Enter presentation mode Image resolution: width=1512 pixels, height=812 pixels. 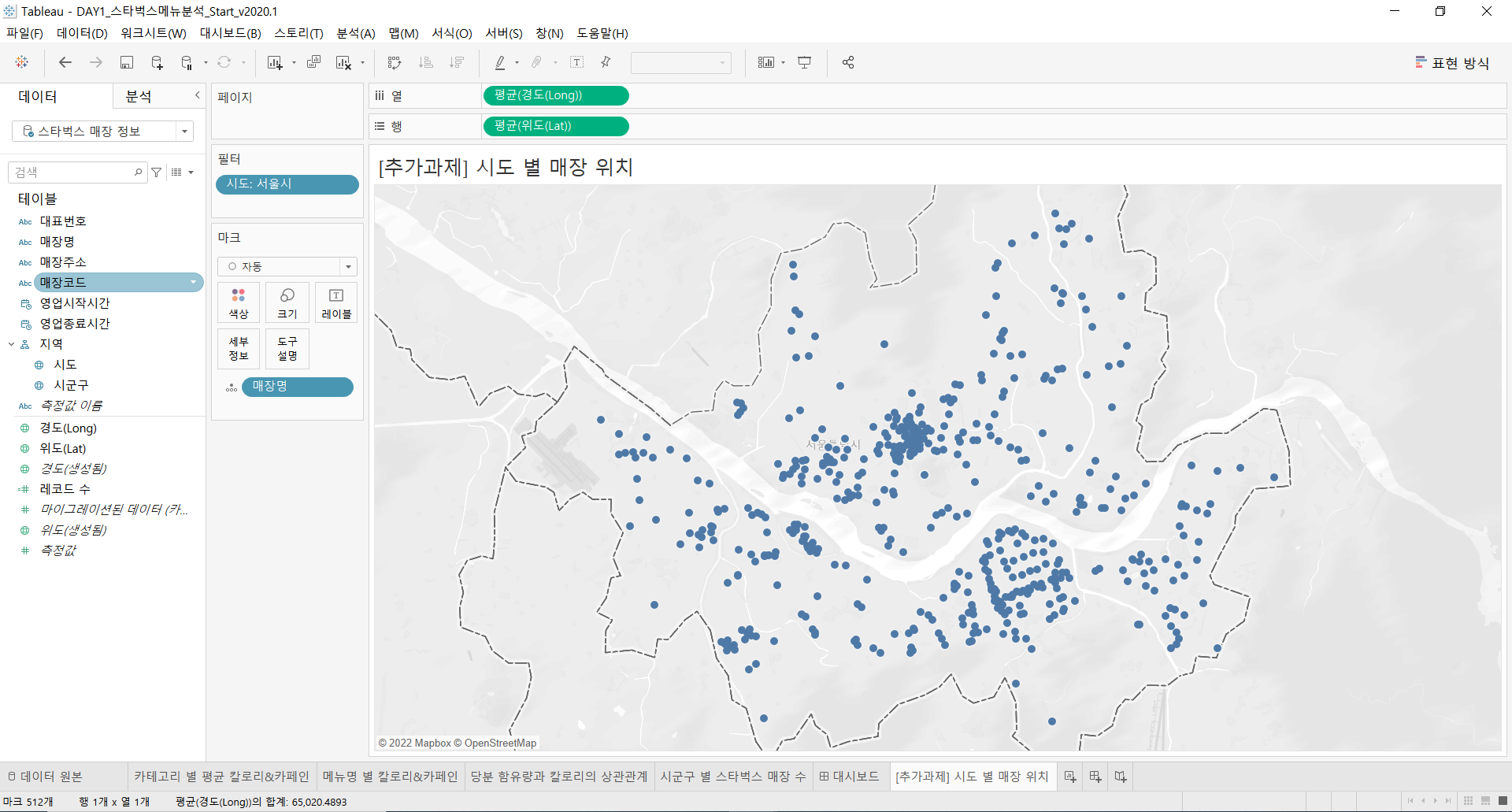tap(804, 62)
